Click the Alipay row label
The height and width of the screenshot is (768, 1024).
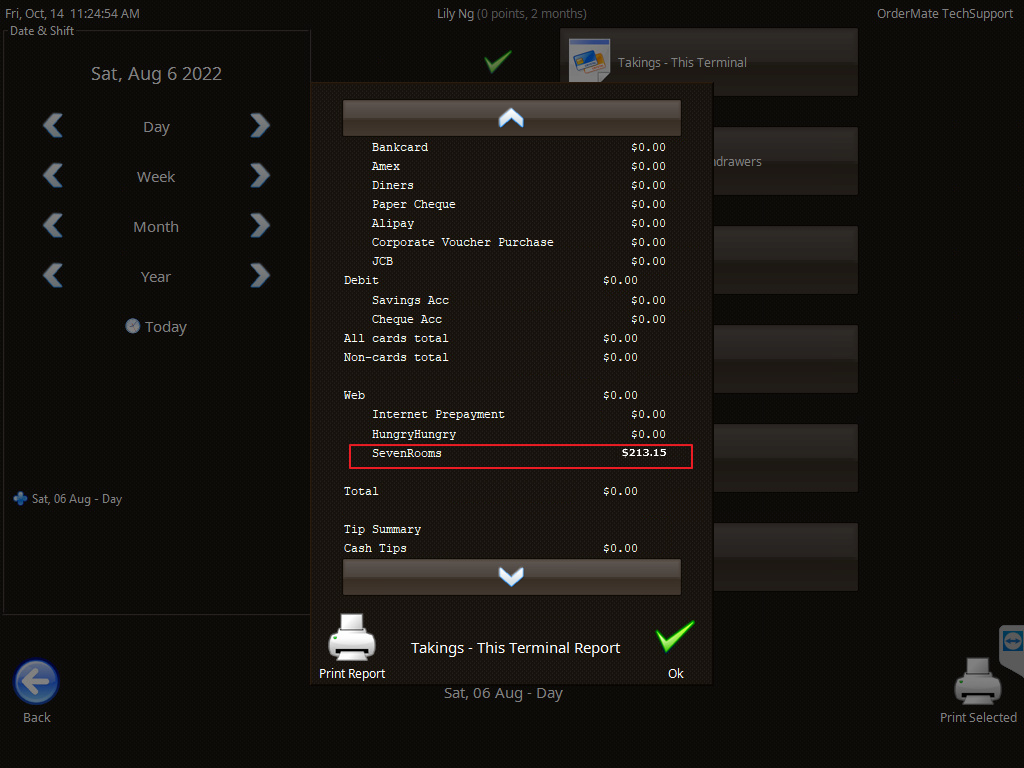392,223
